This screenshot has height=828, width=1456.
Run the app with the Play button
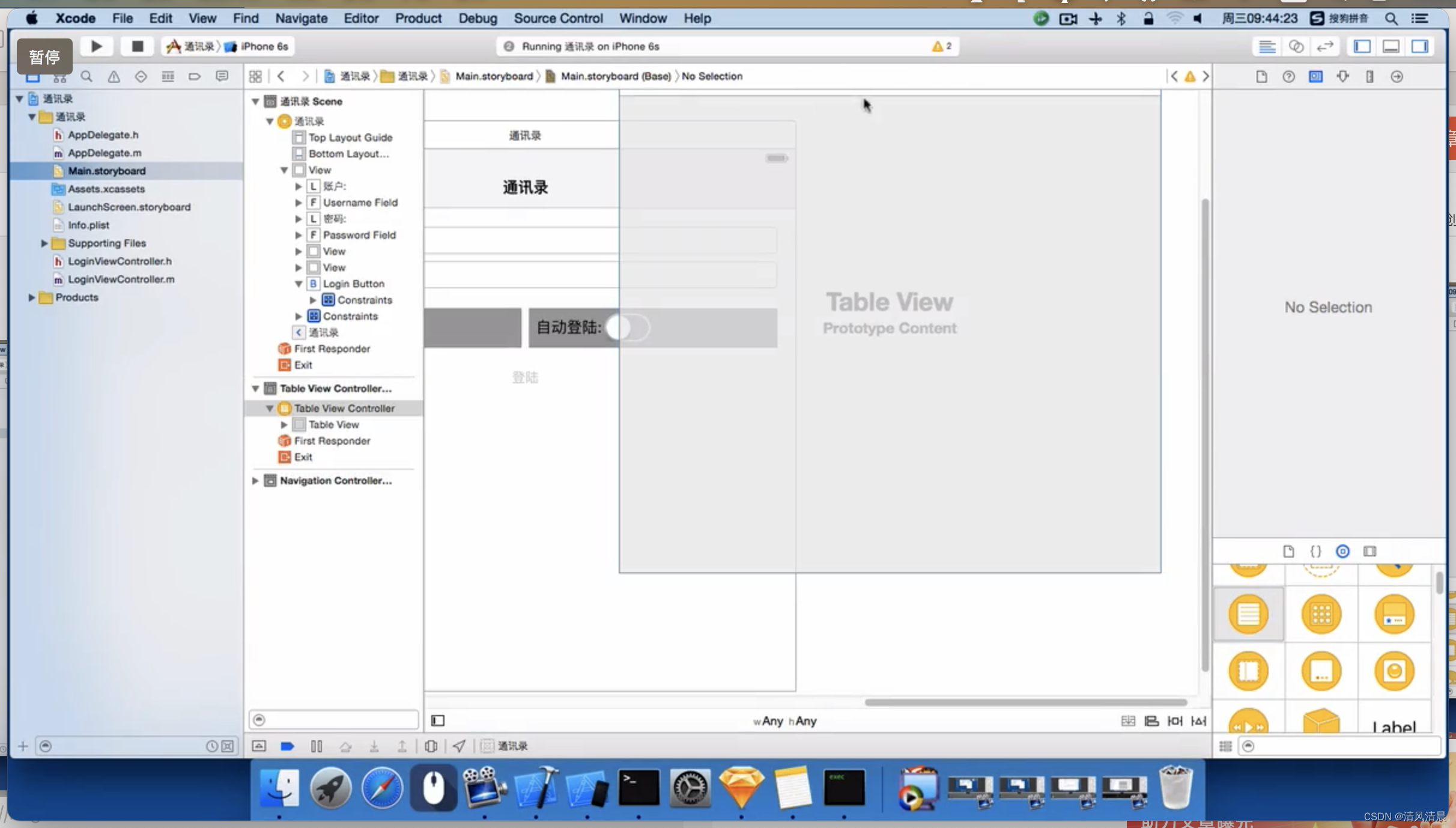pyautogui.click(x=96, y=46)
